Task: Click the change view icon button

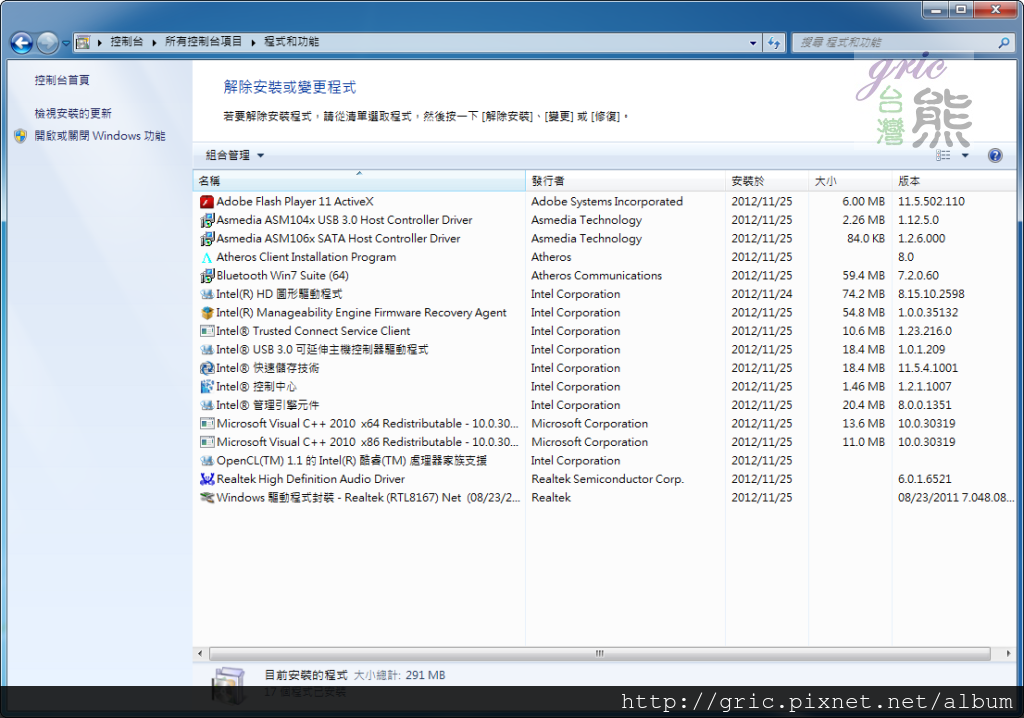Action: click(943, 155)
